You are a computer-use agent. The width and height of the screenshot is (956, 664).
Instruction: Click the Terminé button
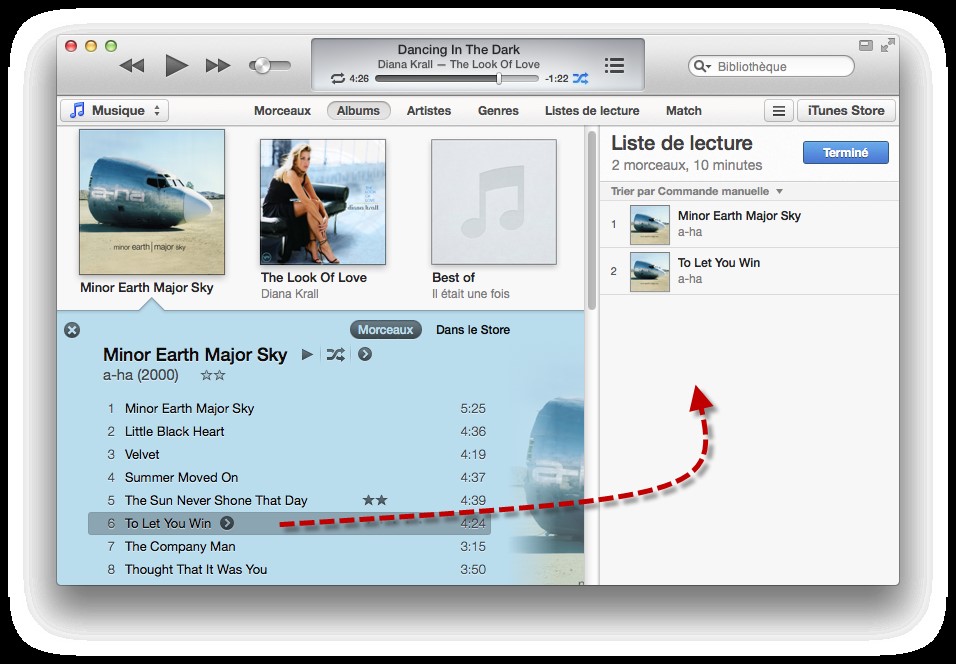(845, 153)
